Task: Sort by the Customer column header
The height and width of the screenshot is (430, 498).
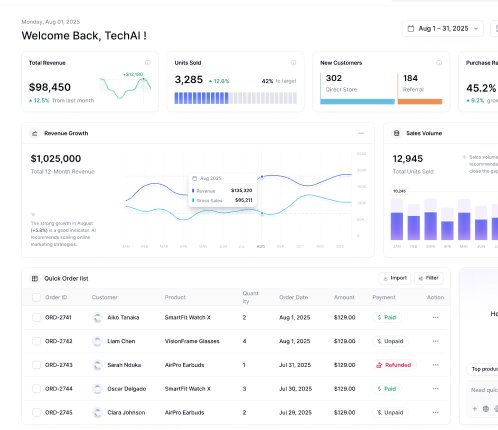Action: [x=105, y=297]
